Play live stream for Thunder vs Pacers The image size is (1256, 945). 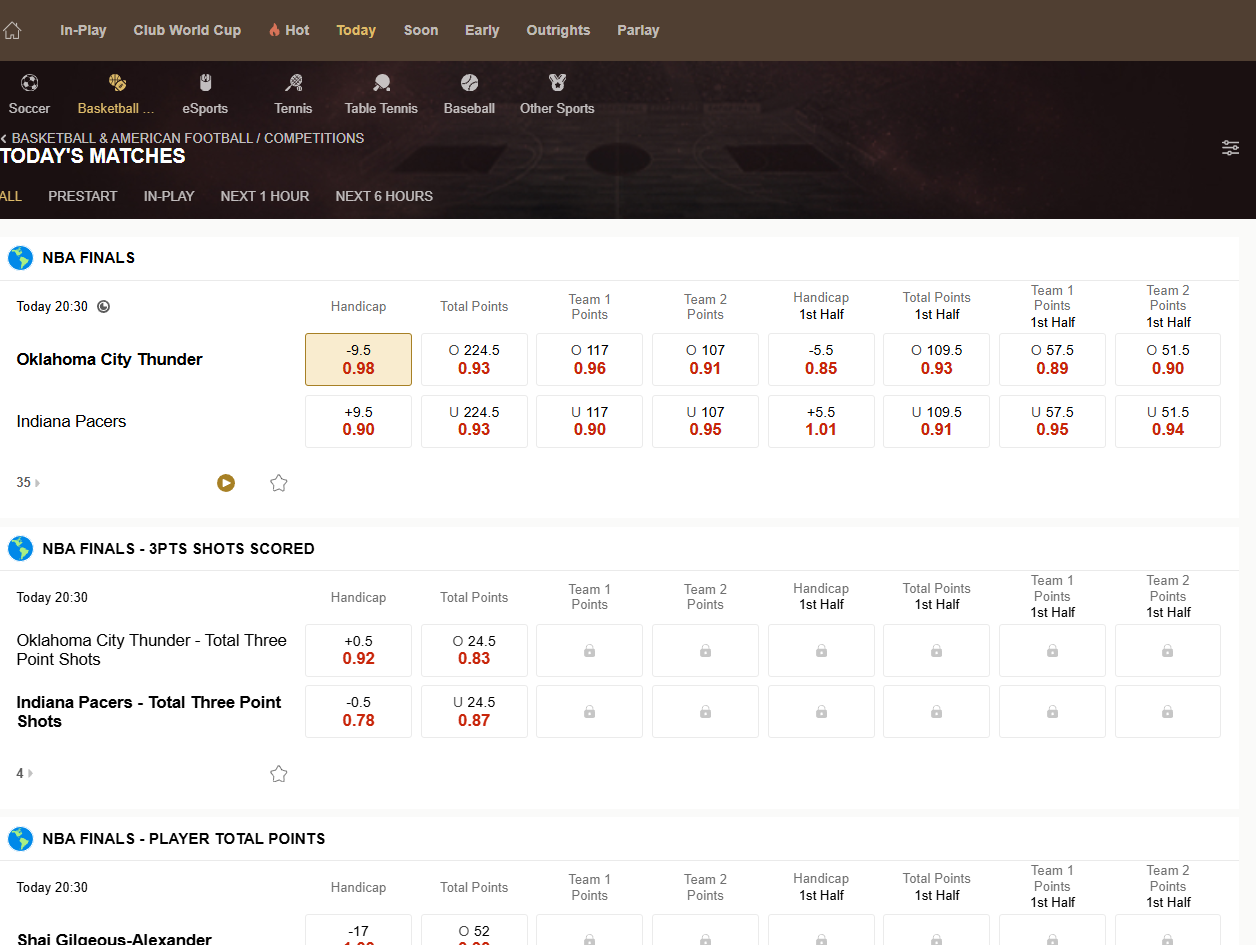[226, 483]
